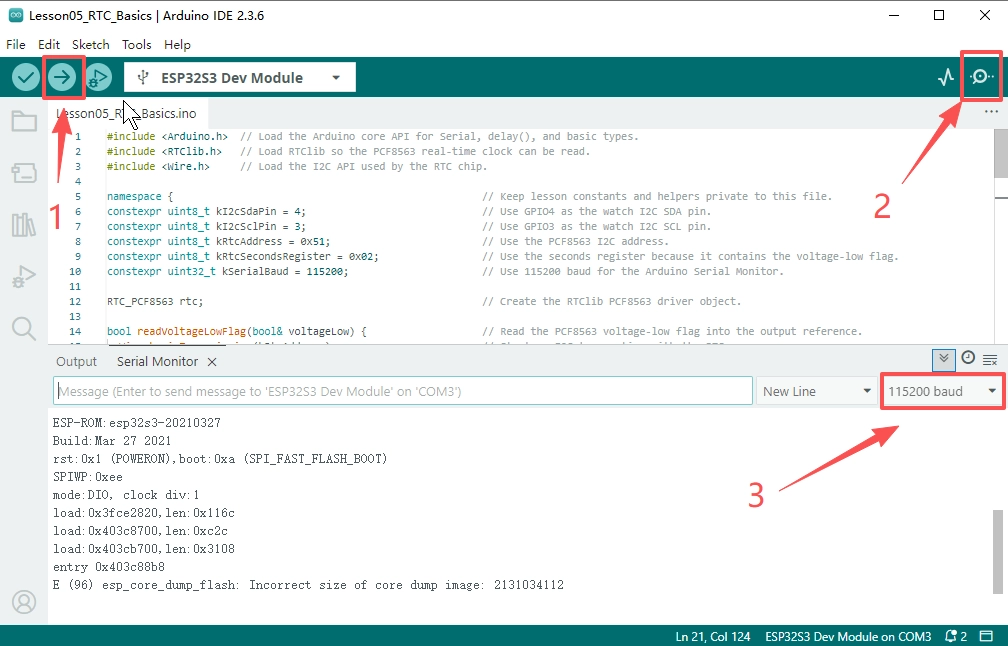The width and height of the screenshot is (1008, 646).
Task: Click the line including <Wire.h>
Action: pyautogui.click(x=297, y=166)
